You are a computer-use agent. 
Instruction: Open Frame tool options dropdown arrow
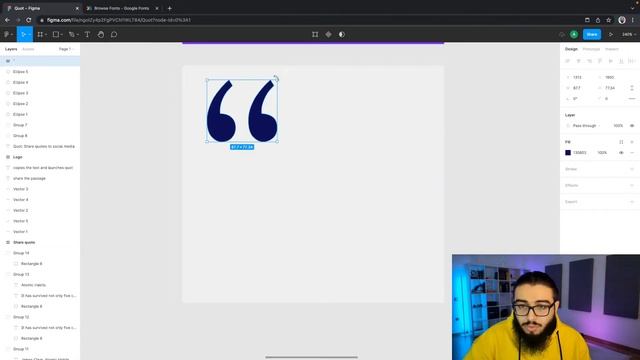pyautogui.click(x=46, y=35)
